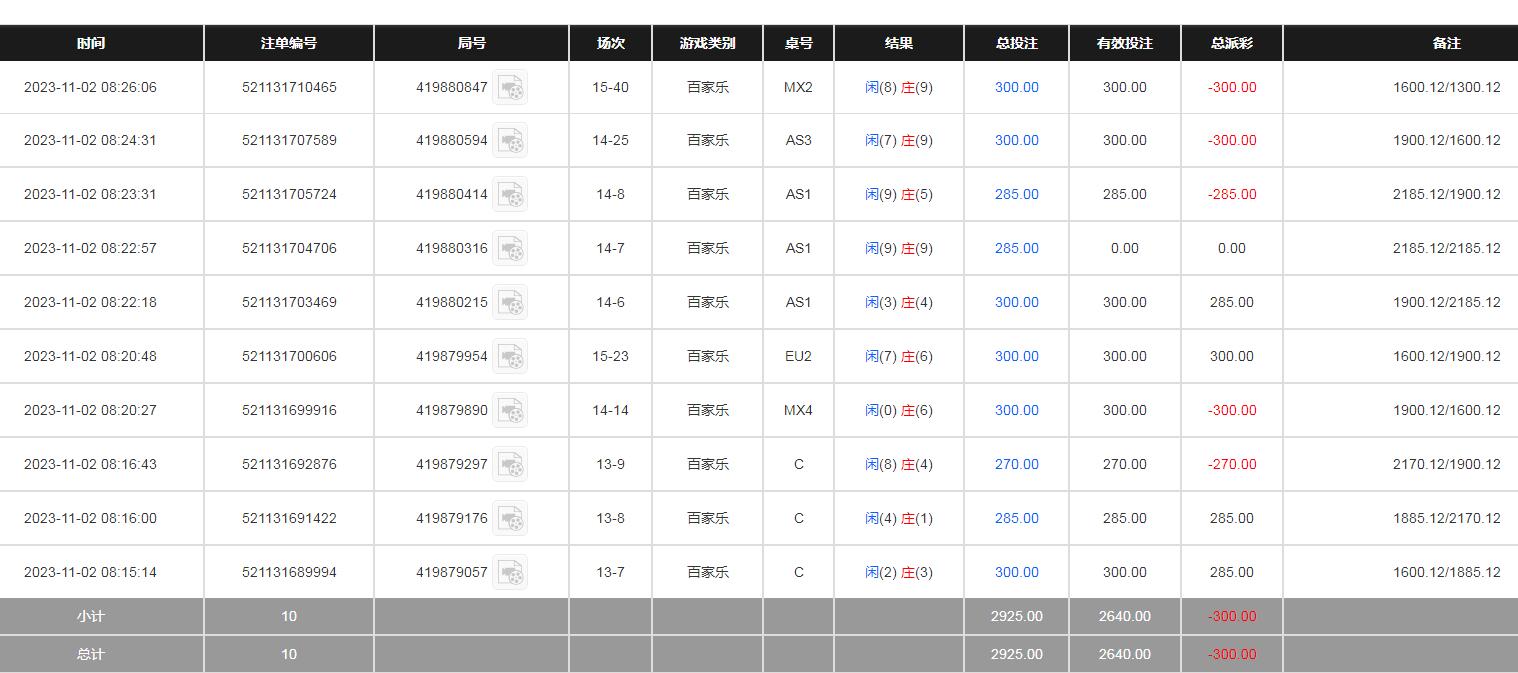Click replay icon for round 419880215

pos(510,303)
